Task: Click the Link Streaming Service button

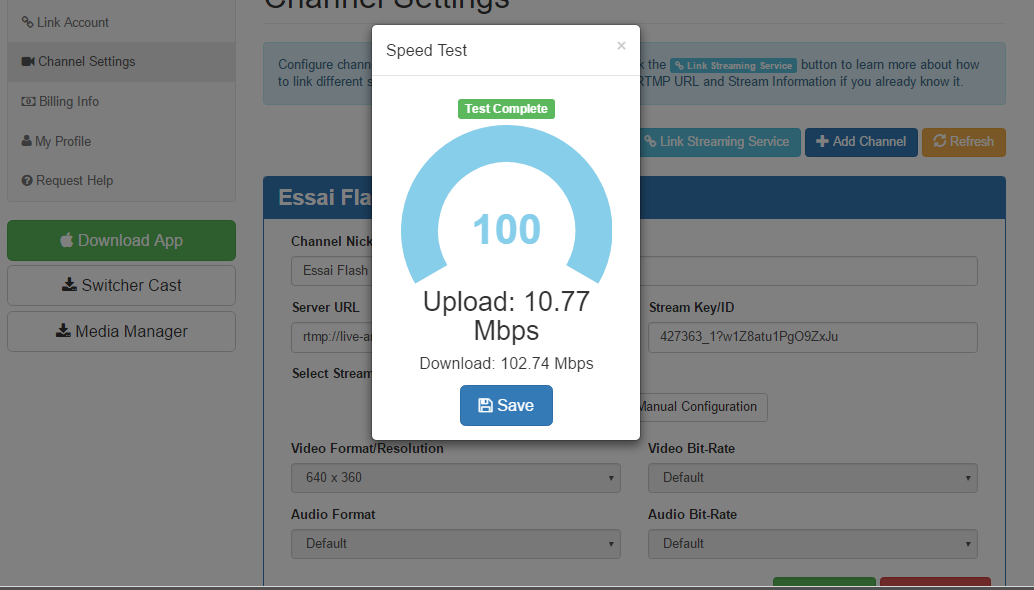Action: pos(720,142)
